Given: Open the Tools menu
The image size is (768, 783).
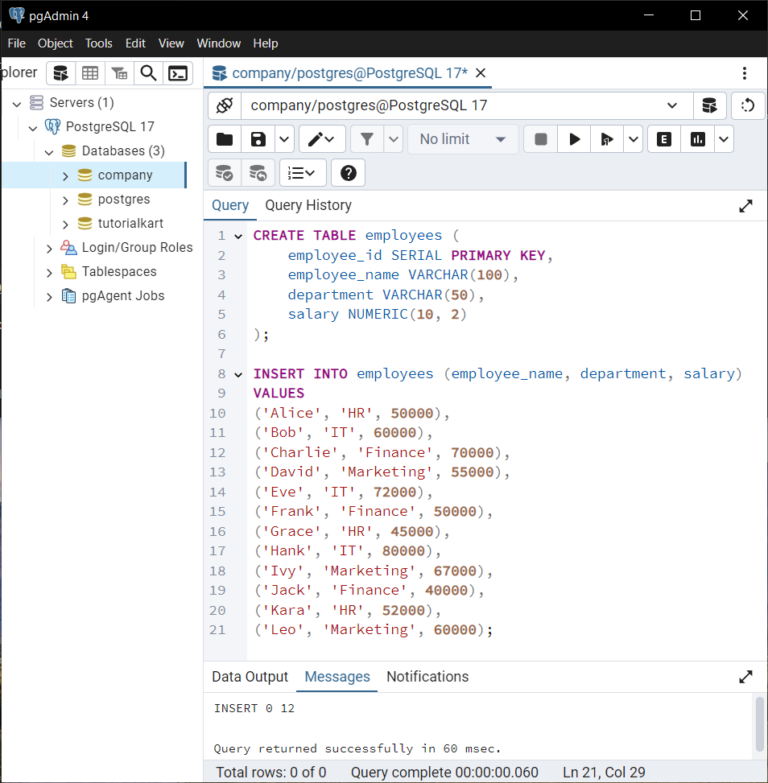Looking at the screenshot, I should click(x=98, y=43).
